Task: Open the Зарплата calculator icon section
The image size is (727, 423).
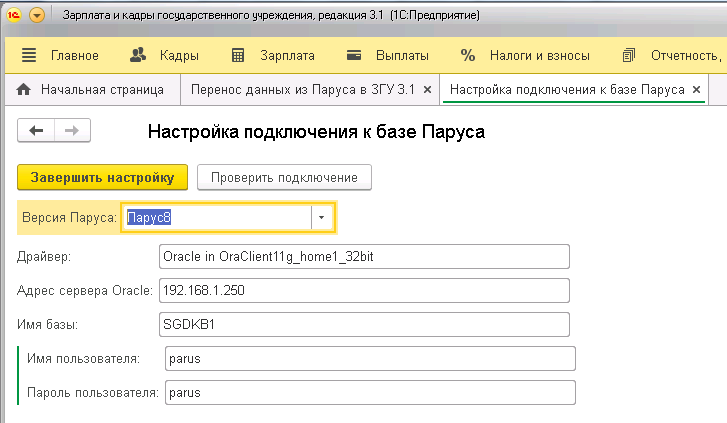Action: tap(238, 55)
